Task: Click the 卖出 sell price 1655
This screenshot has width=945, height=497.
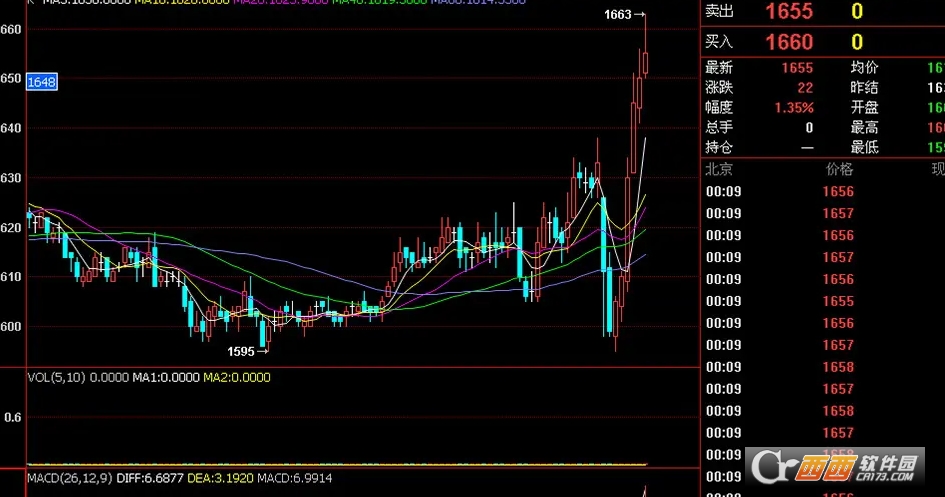Action: (789, 13)
